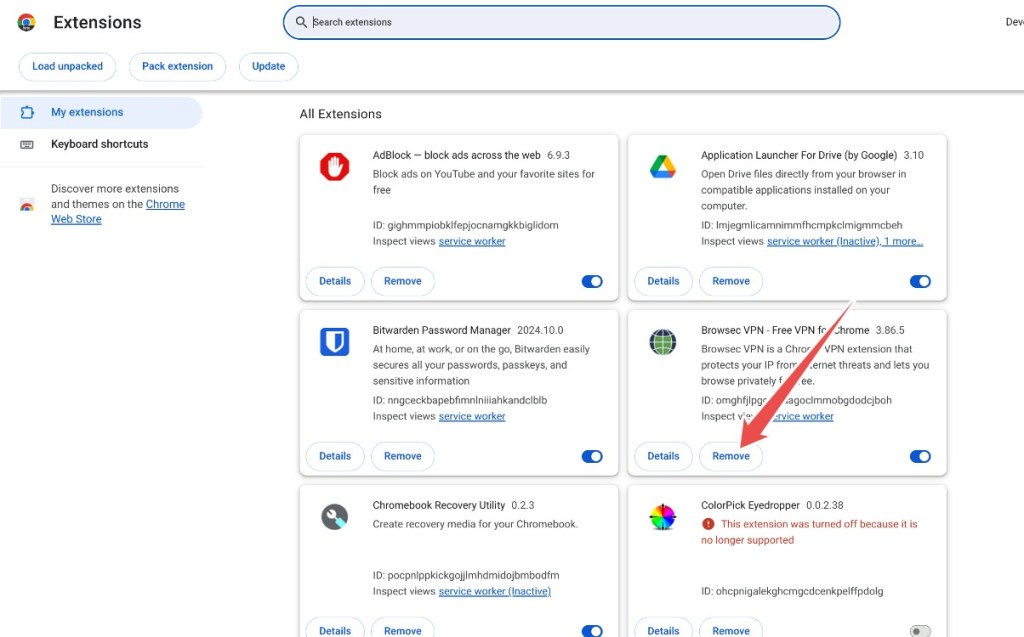Image resolution: width=1024 pixels, height=637 pixels.
Task: Open Details for ColorPick Eyedropper
Action: [x=664, y=629]
